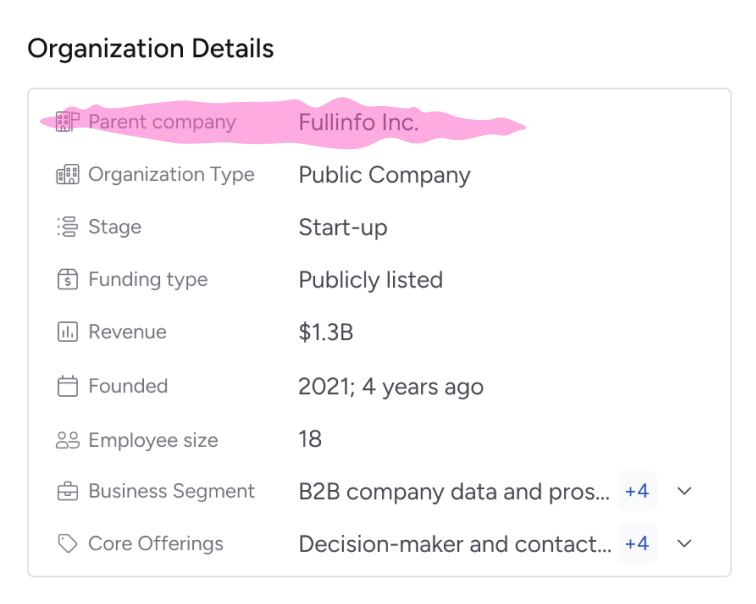
Task: Click the $1.3B revenue value
Action: pos(326,333)
